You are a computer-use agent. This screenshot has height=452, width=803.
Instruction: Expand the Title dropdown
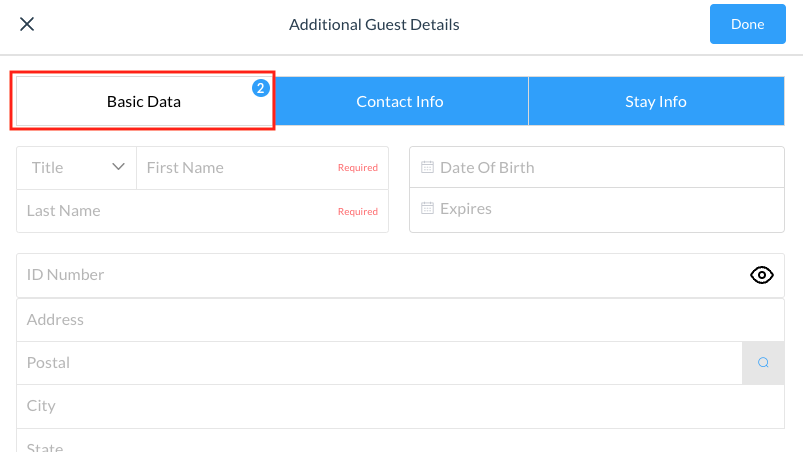(76, 168)
